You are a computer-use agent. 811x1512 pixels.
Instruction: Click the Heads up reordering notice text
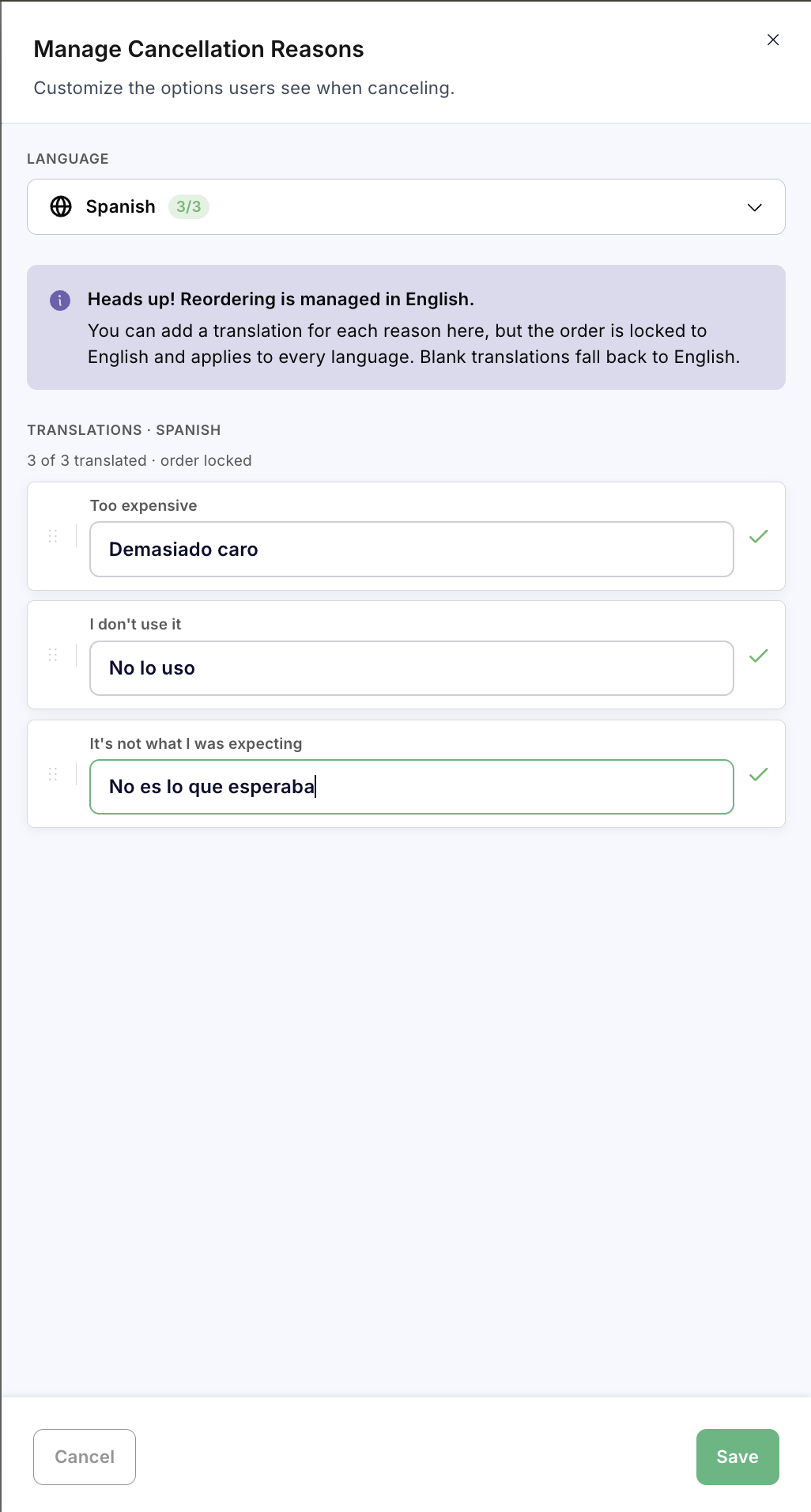coord(281,299)
